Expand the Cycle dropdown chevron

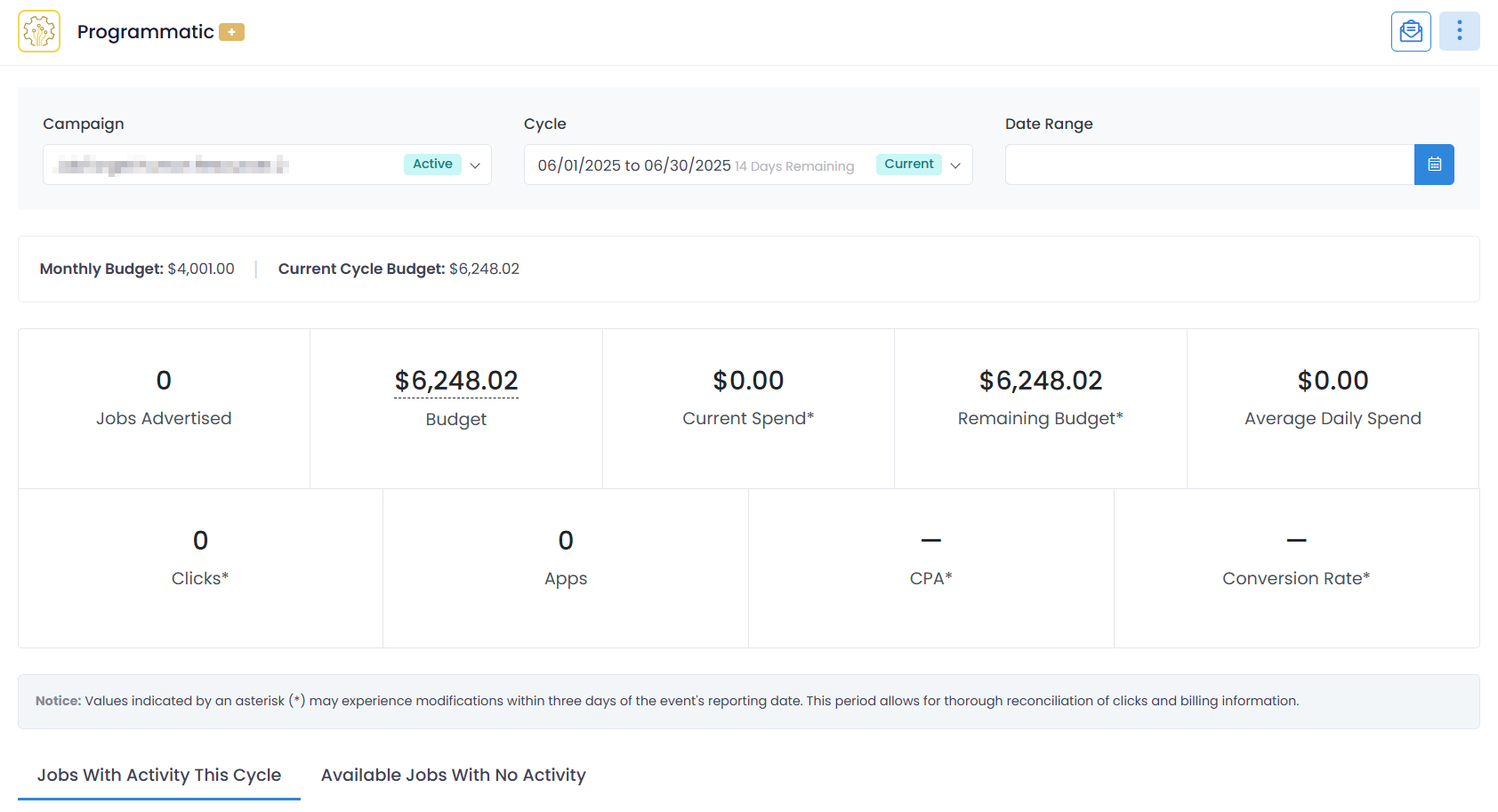[x=955, y=165]
